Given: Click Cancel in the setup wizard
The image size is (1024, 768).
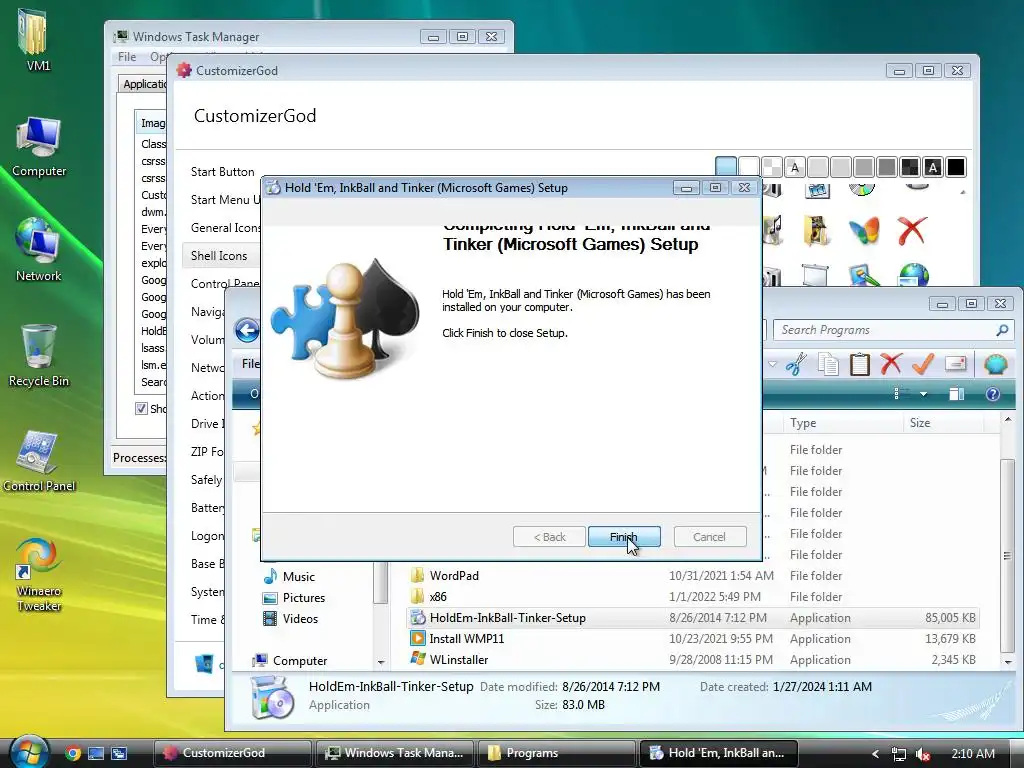Looking at the screenshot, I should tap(709, 537).
